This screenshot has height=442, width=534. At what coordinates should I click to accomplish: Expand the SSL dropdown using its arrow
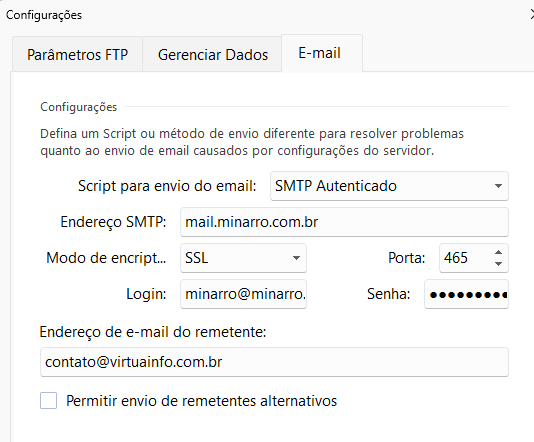[296, 258]
